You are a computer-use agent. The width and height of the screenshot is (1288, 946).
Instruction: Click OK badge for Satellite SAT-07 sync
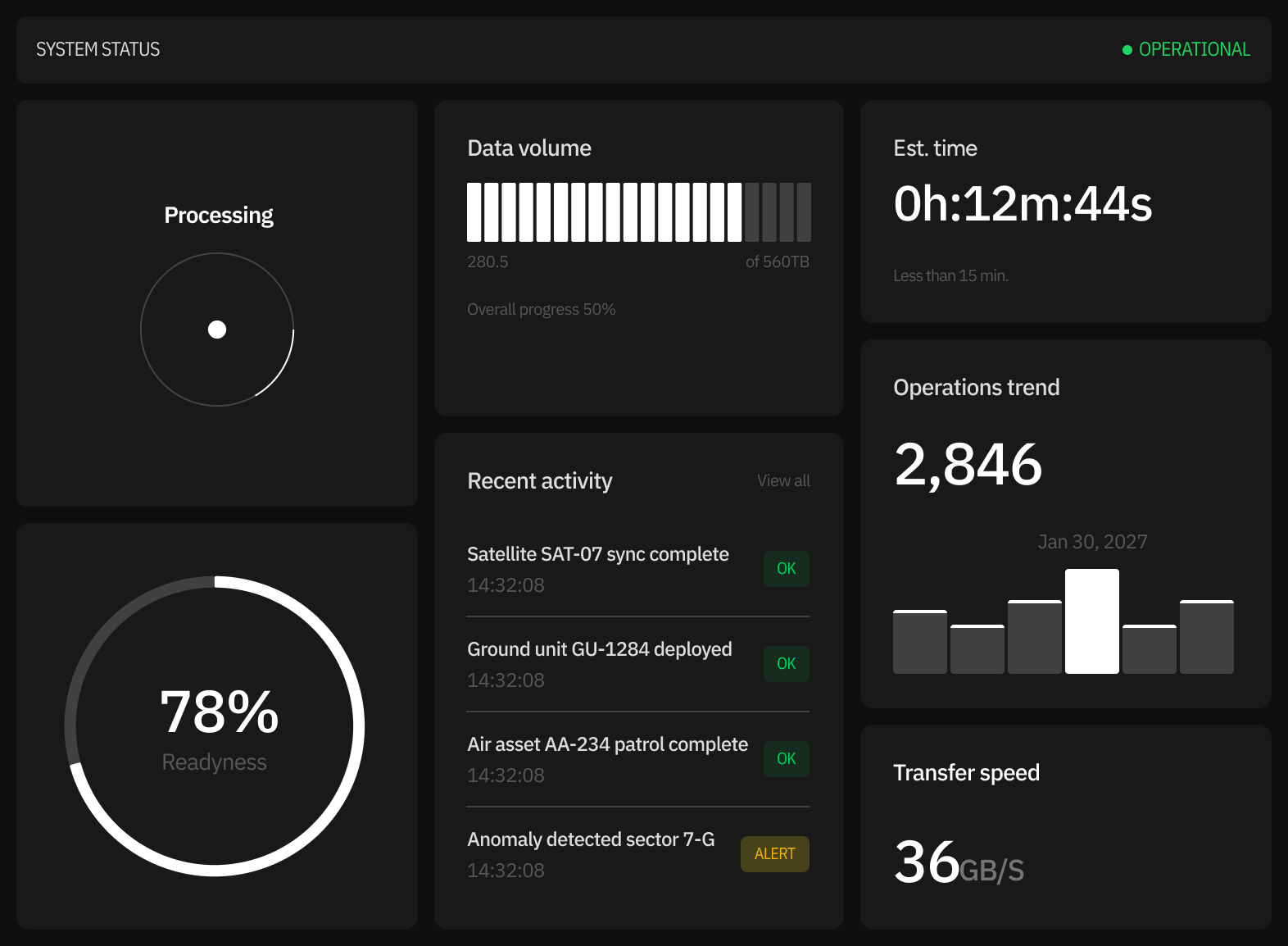click(x=787, y=568)
